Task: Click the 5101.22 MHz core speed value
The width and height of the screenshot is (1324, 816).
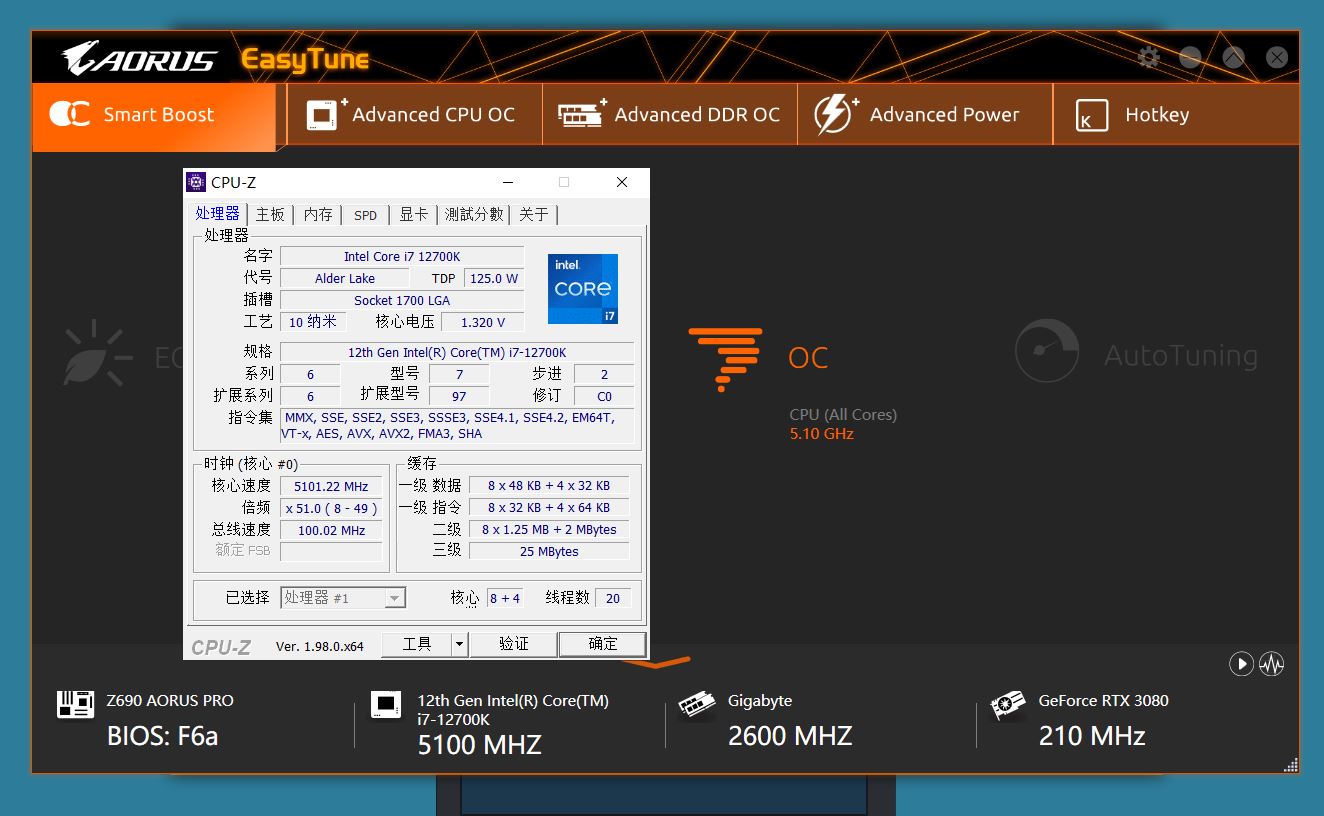Action: point(331,487)
